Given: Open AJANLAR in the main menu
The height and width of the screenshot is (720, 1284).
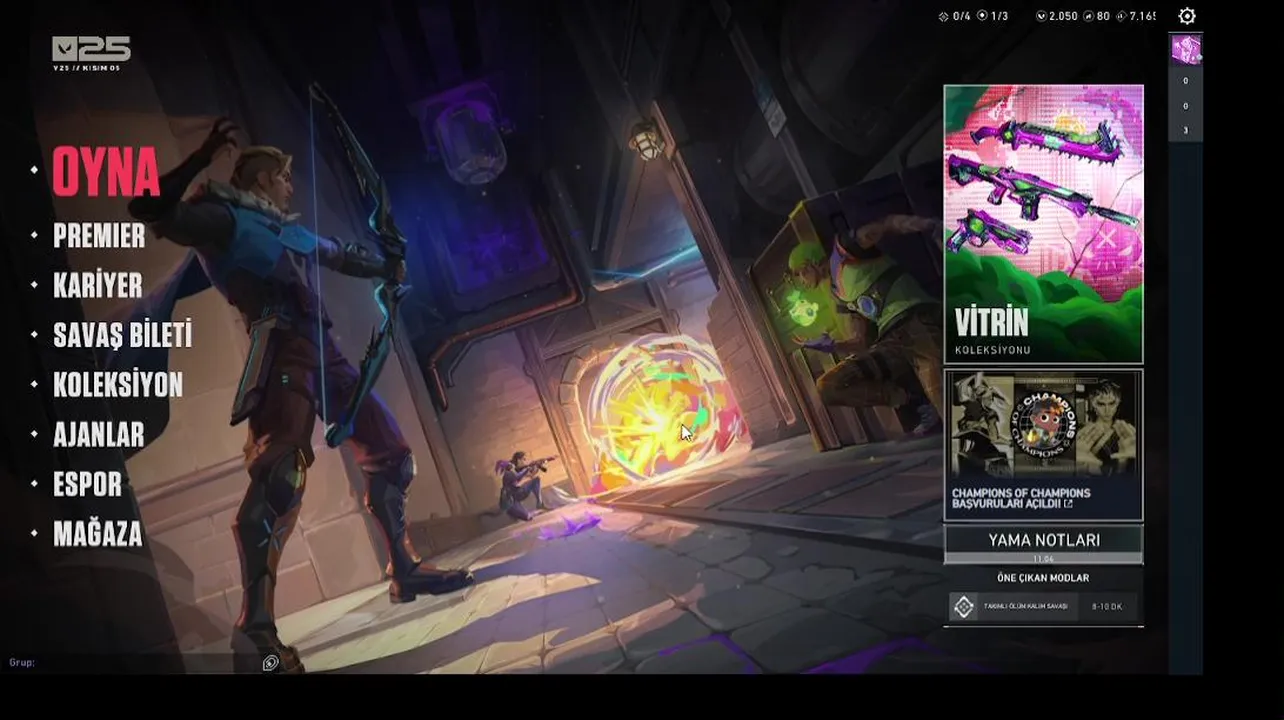Looking at the screenshot, I should coord(99,435).
